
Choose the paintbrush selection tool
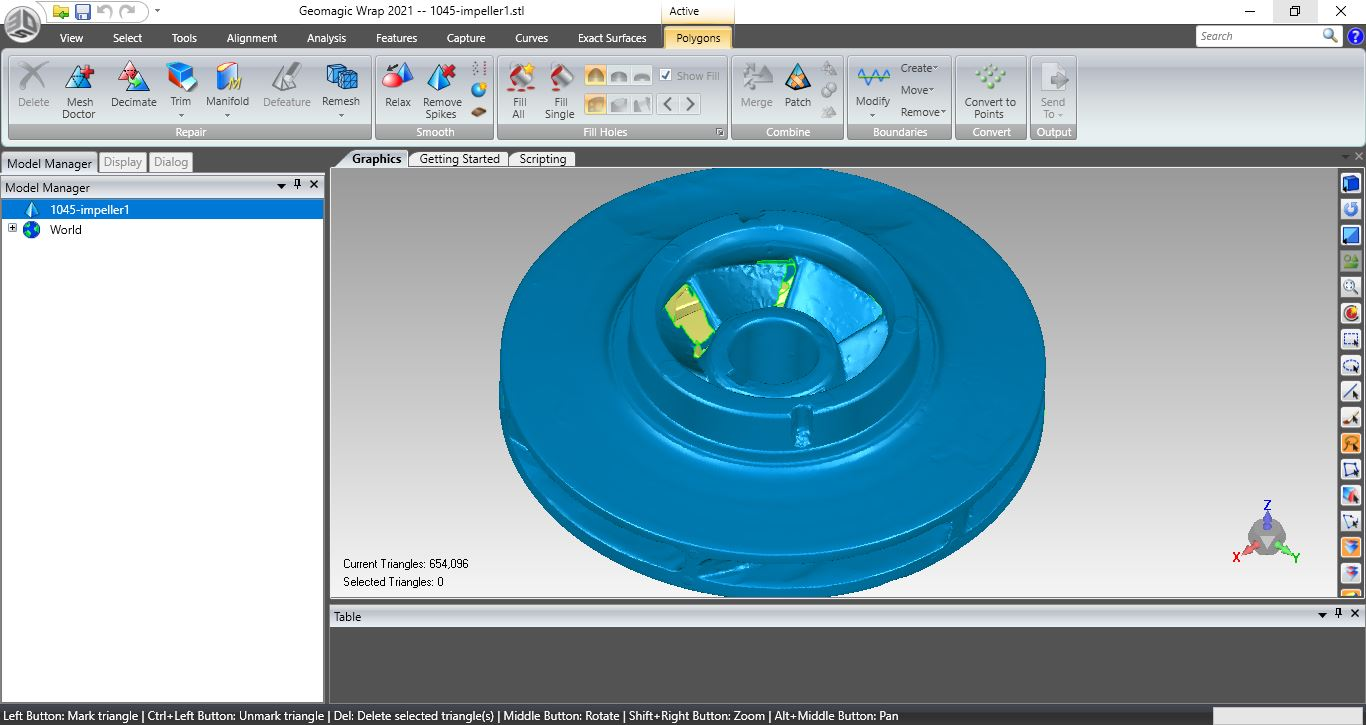point(1351,417)
